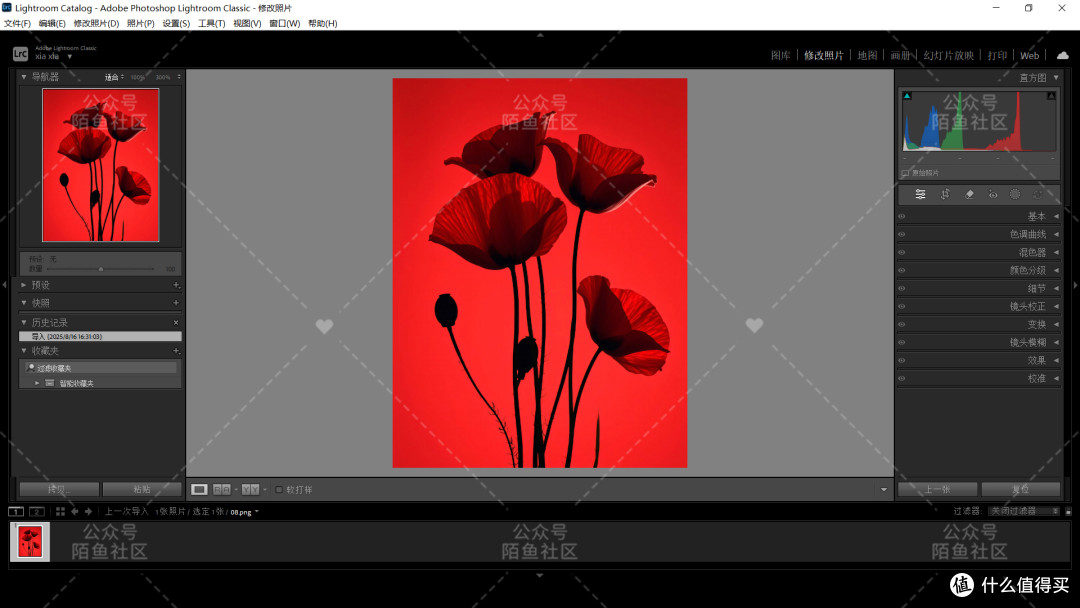Toggle shadow clipping indicator in histogram
Image resolution: width=1080 pixels, height=608 pixels.
pos(907,96)
